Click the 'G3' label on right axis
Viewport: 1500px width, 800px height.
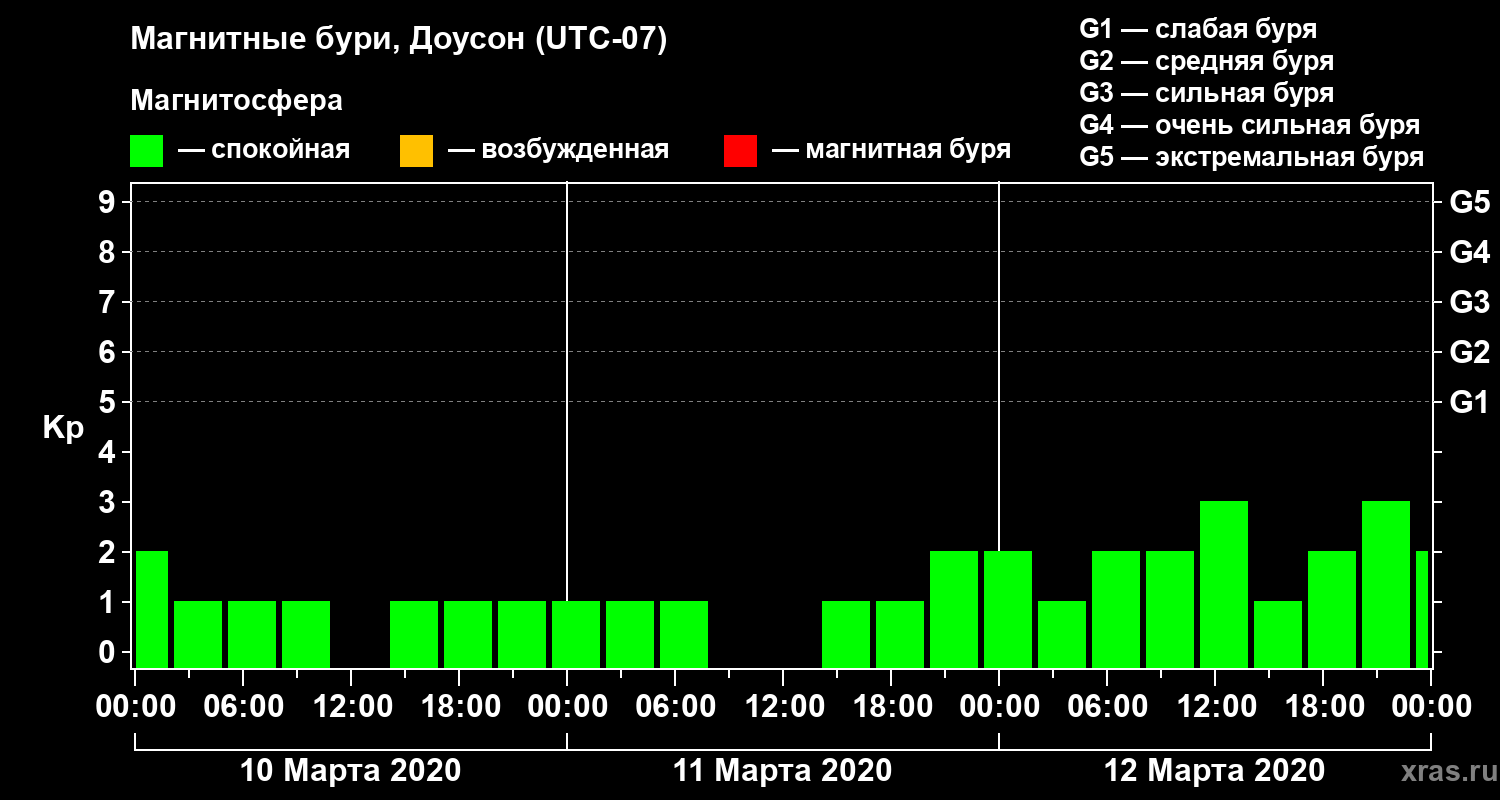pos(1469,302)
